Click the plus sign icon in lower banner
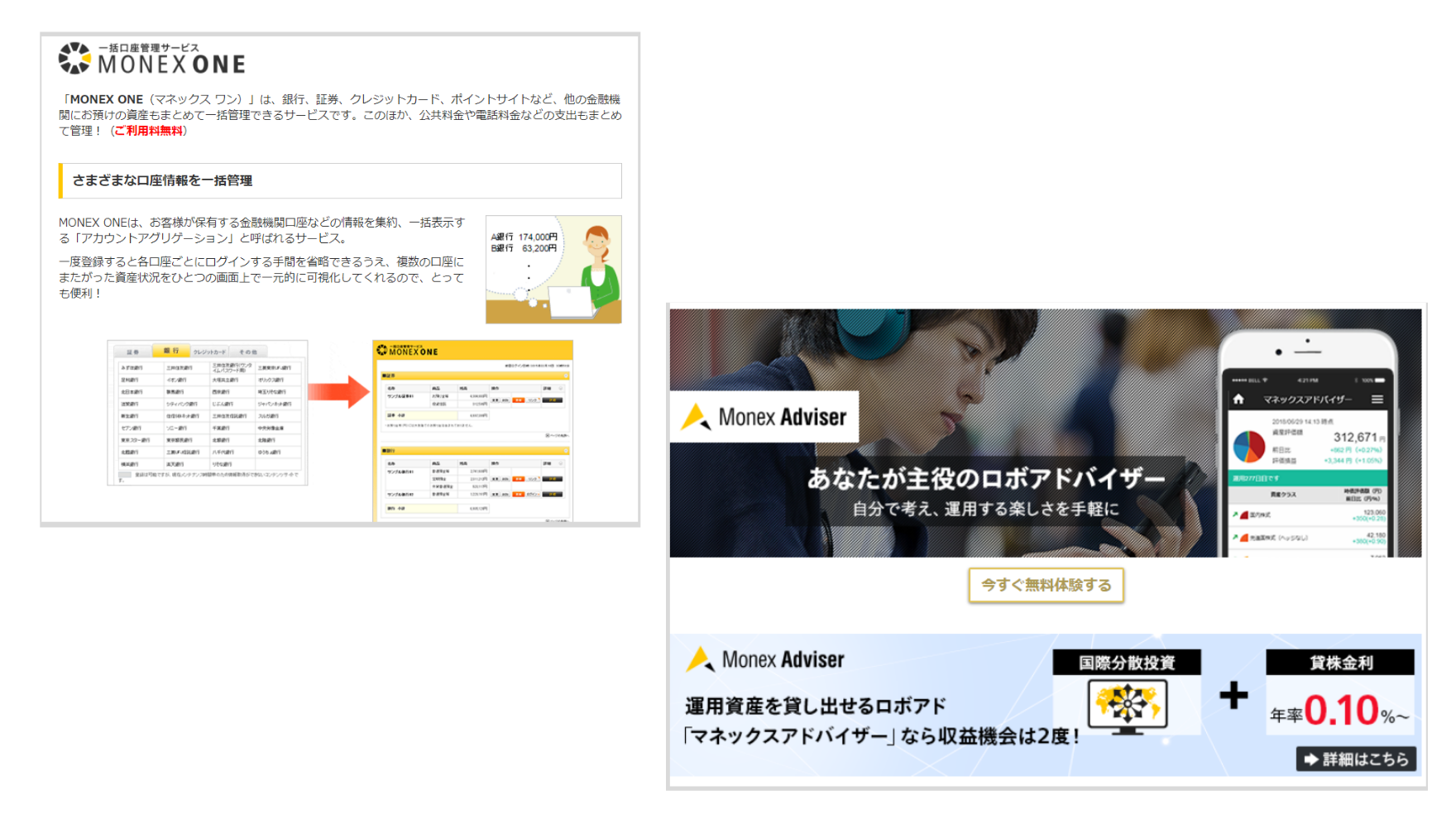The width and height of the screenshot is (1456, 819). pos(1233,695)
